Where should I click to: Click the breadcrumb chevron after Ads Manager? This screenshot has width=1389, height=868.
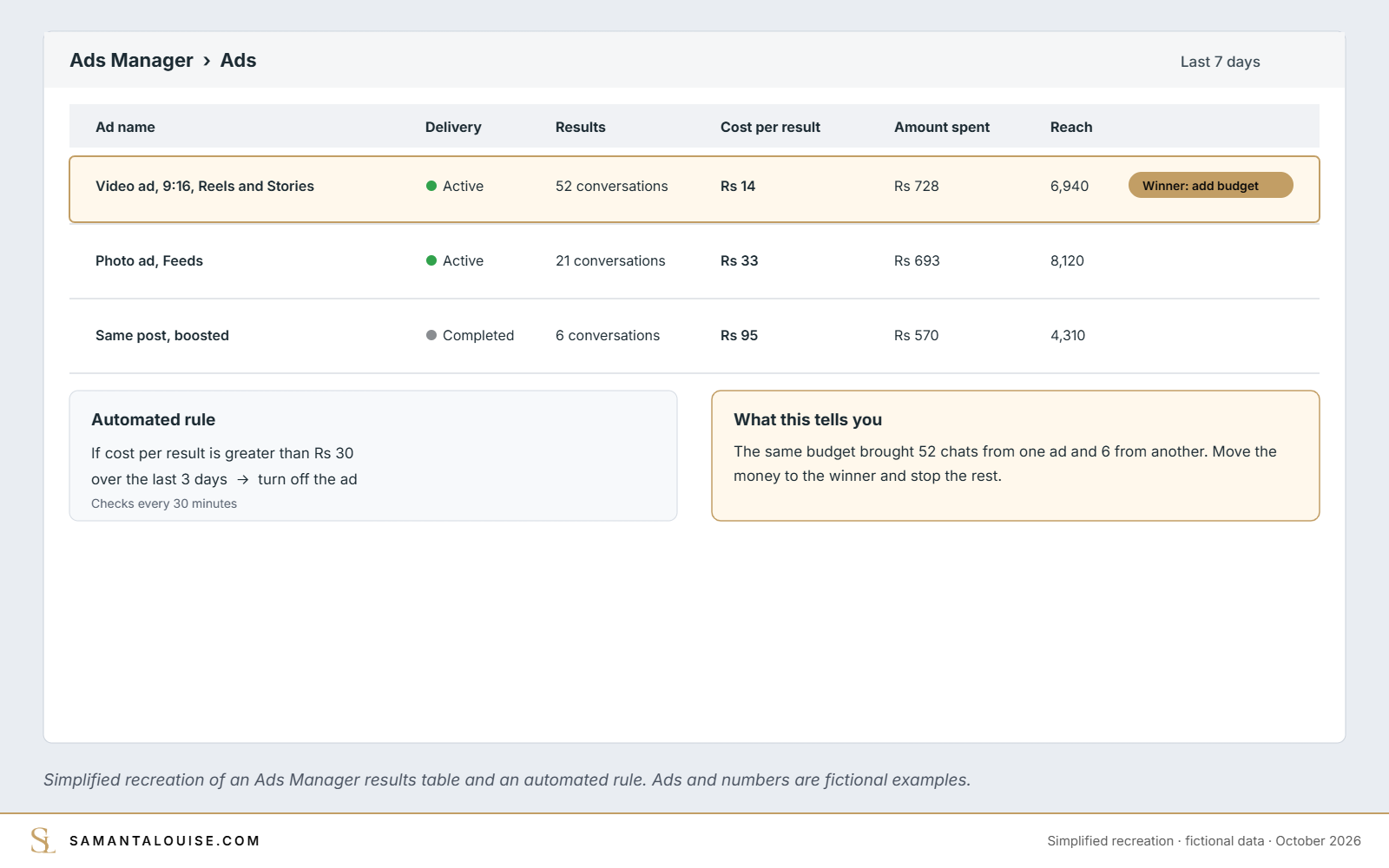click(207, 62)
